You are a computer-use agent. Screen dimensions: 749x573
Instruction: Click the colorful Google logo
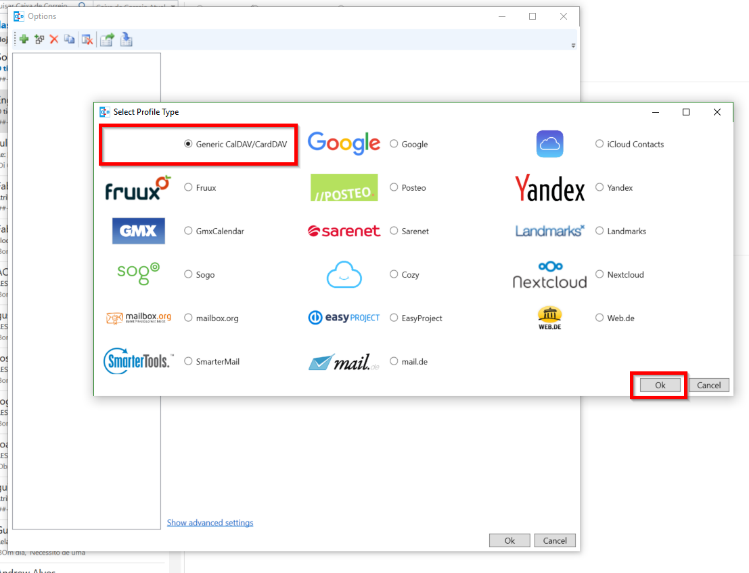tap(344, 143)
